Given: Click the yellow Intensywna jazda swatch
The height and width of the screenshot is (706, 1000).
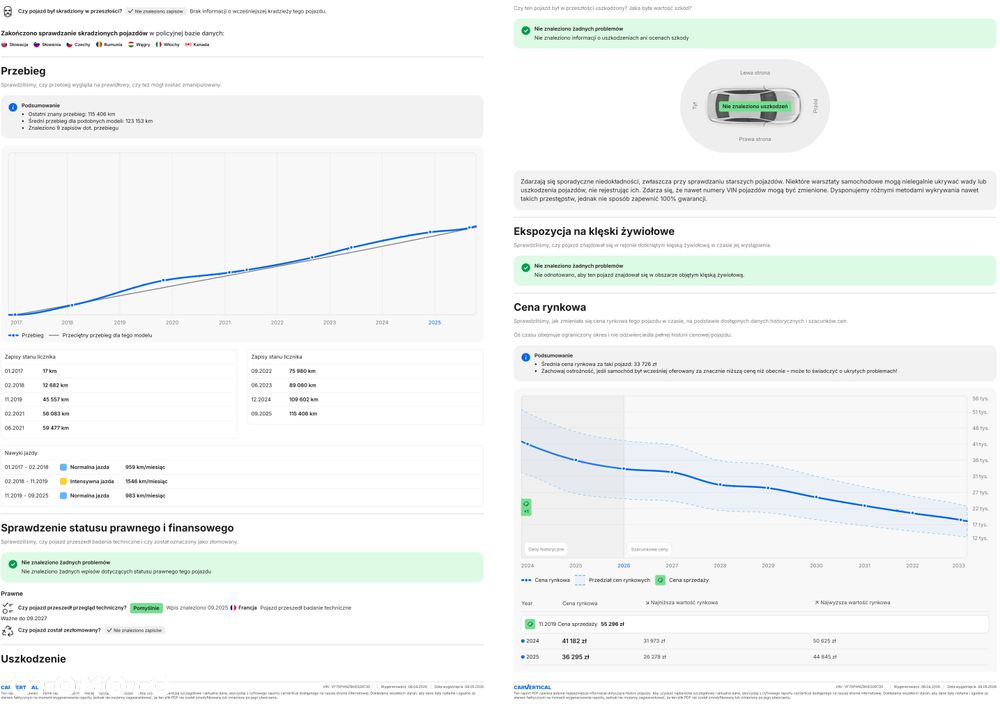Looking at the screenshot, I should [x=63, y=481].
